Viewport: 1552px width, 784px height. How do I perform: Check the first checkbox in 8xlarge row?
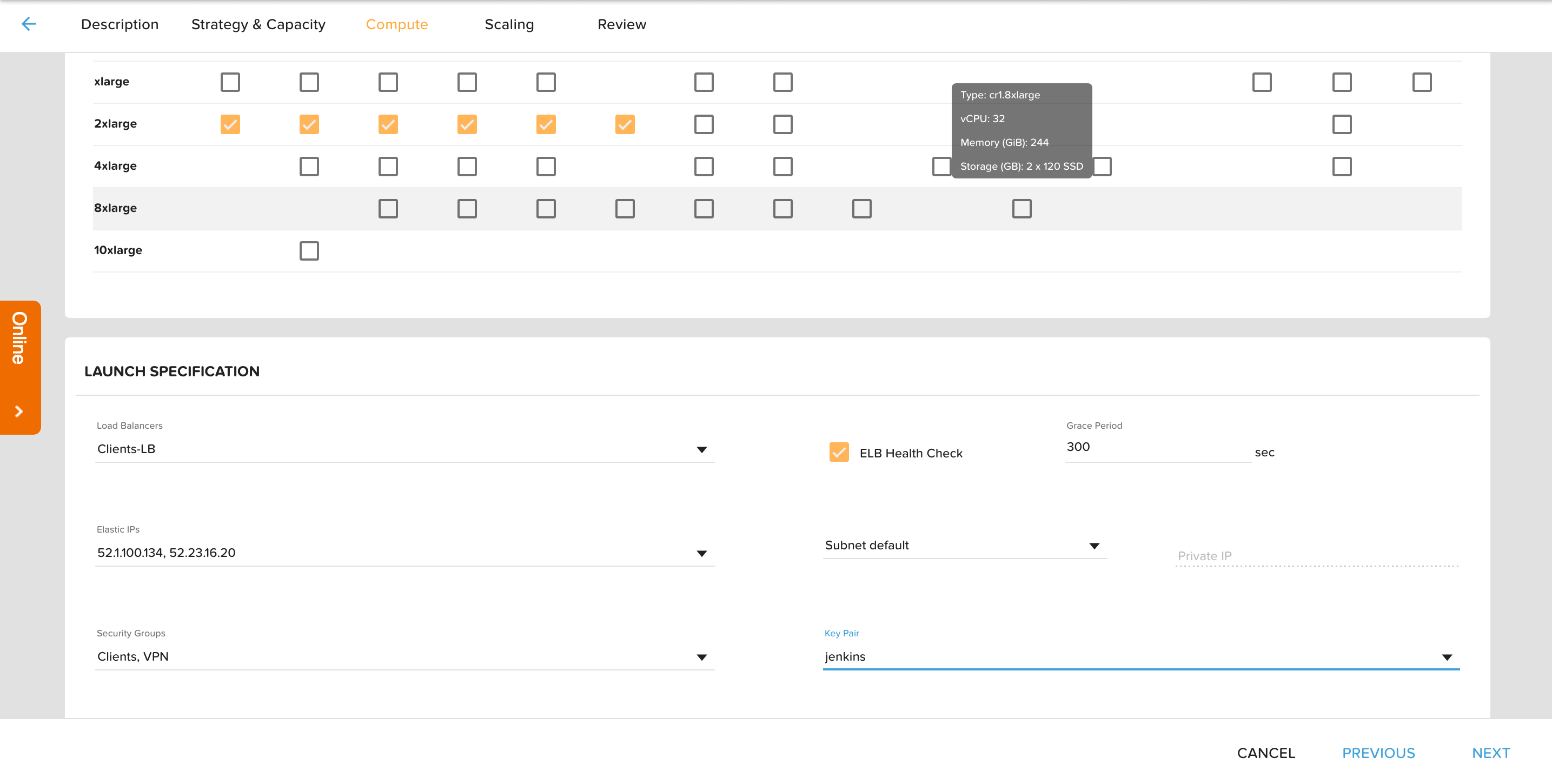tap(388, 209)
